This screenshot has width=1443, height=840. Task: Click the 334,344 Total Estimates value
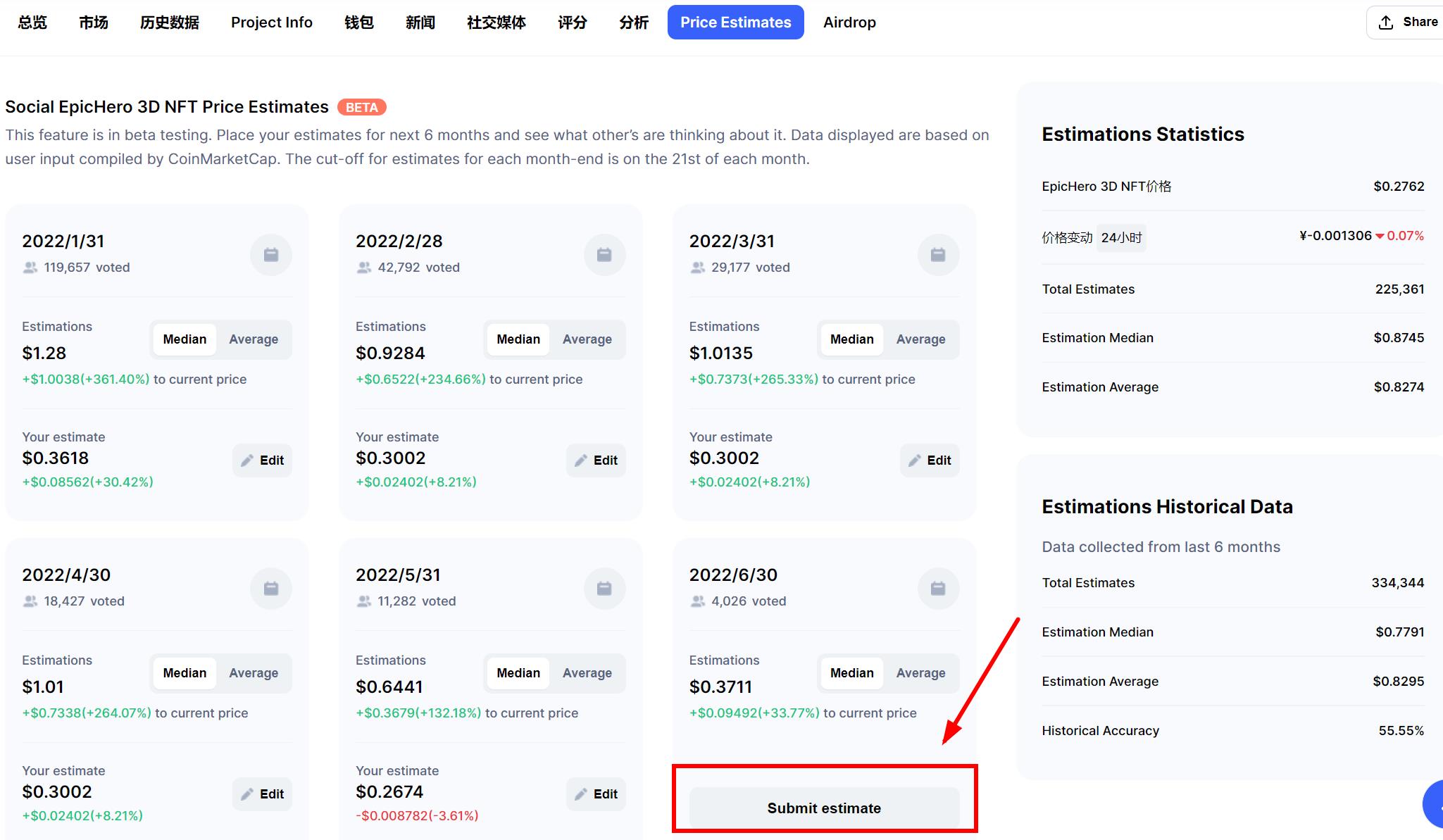tap(1398, 583)
